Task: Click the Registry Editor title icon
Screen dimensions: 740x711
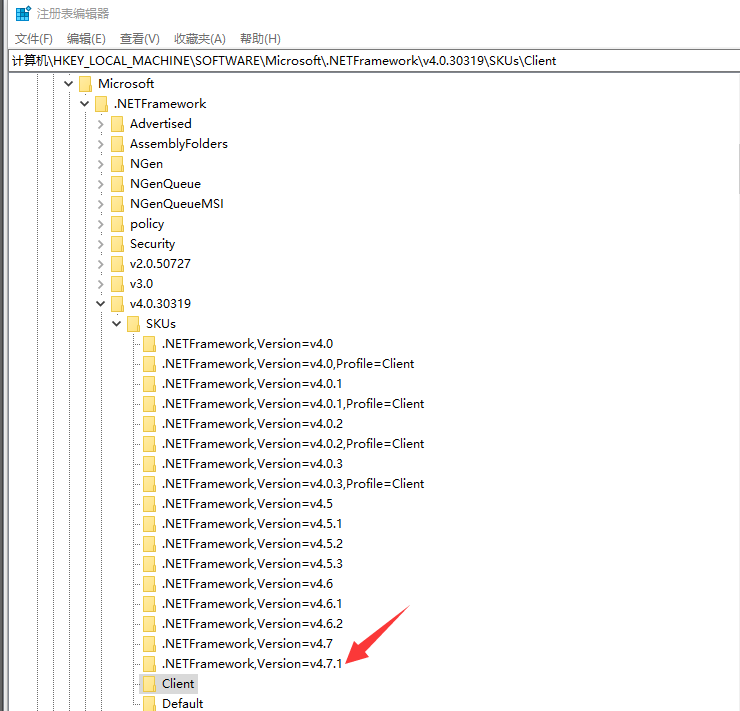Action: coord(23,13)
